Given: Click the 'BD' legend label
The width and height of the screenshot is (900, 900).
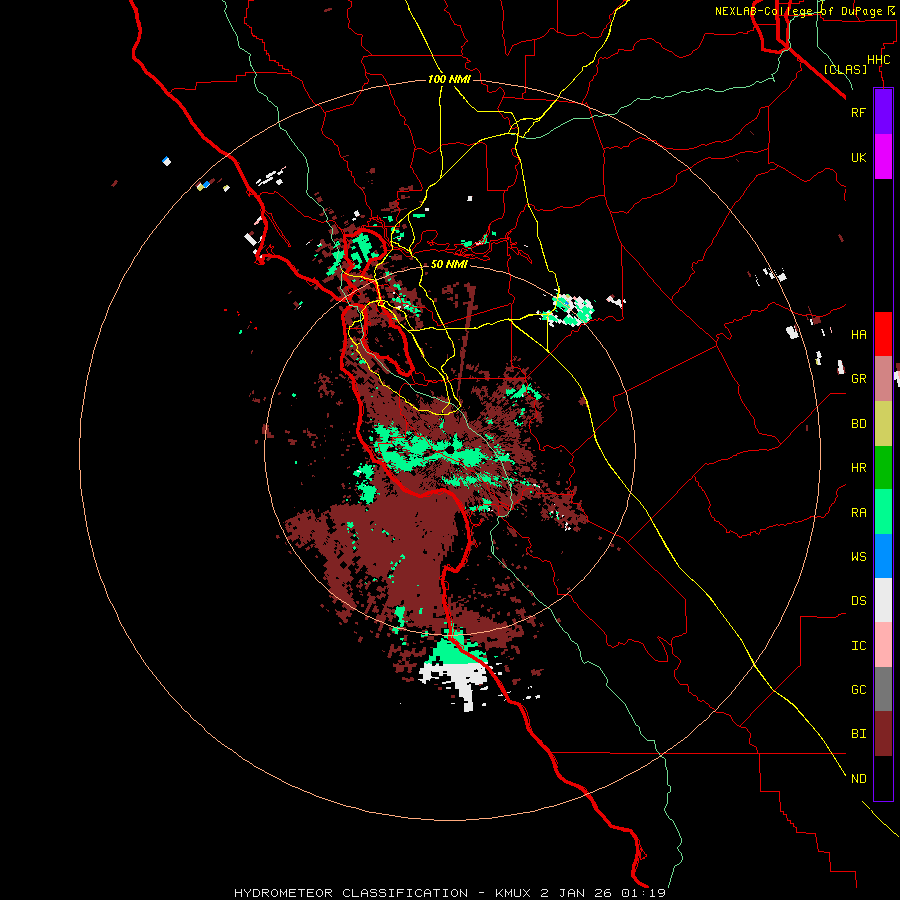Looking at the screenshot, I should pyautogui.click(x=858, y=424).
